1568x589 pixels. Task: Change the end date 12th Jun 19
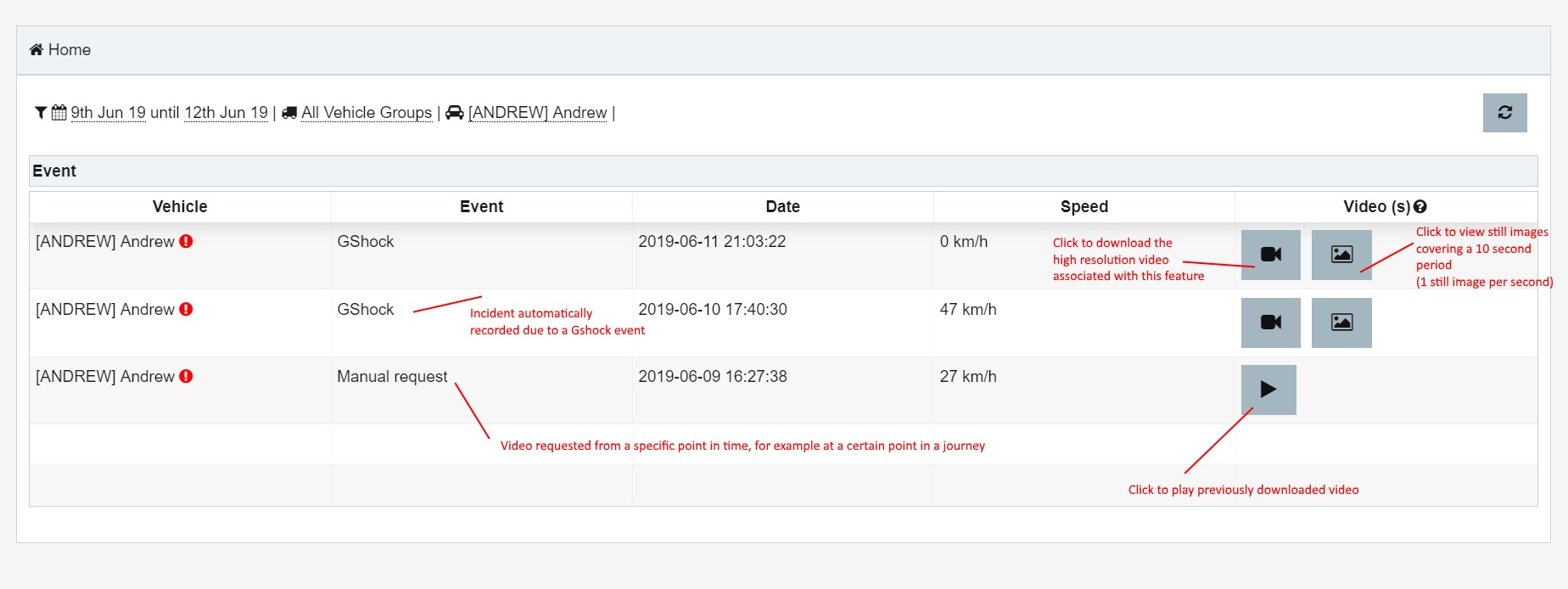226,113
